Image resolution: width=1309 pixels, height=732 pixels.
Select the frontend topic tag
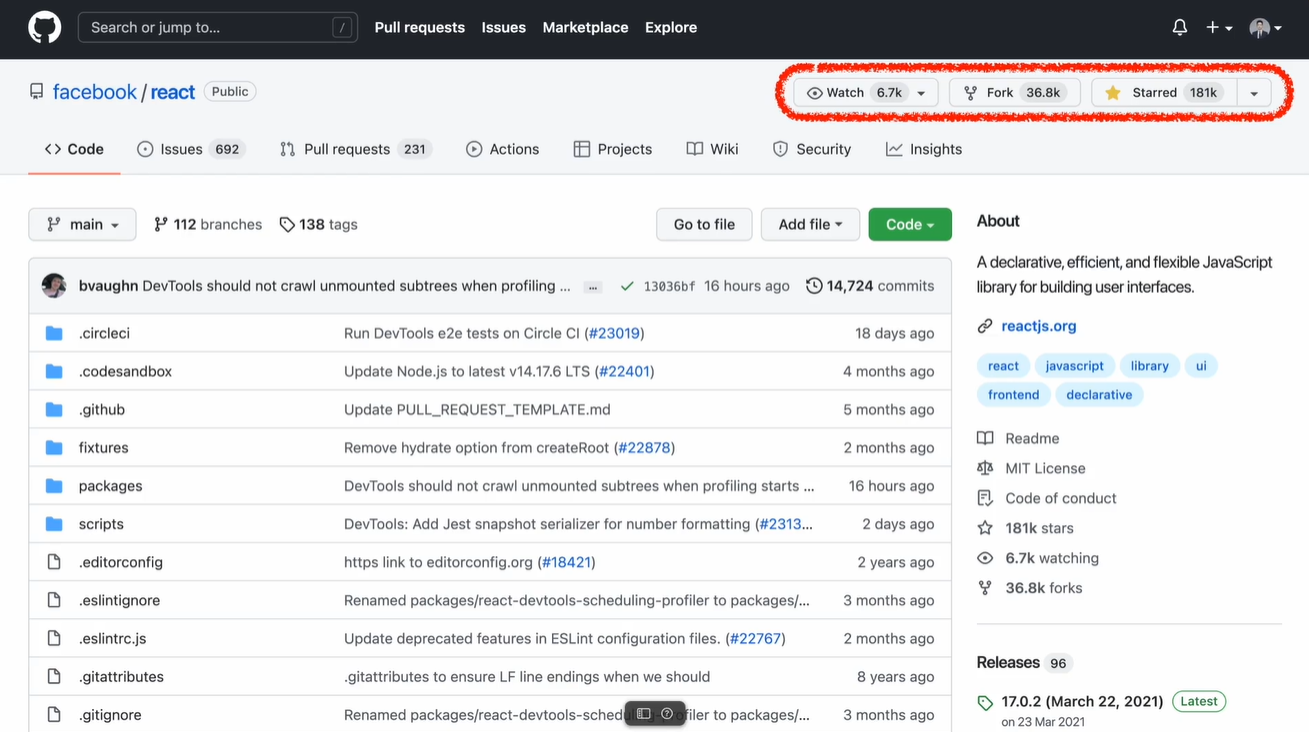tap(1013, 395)
